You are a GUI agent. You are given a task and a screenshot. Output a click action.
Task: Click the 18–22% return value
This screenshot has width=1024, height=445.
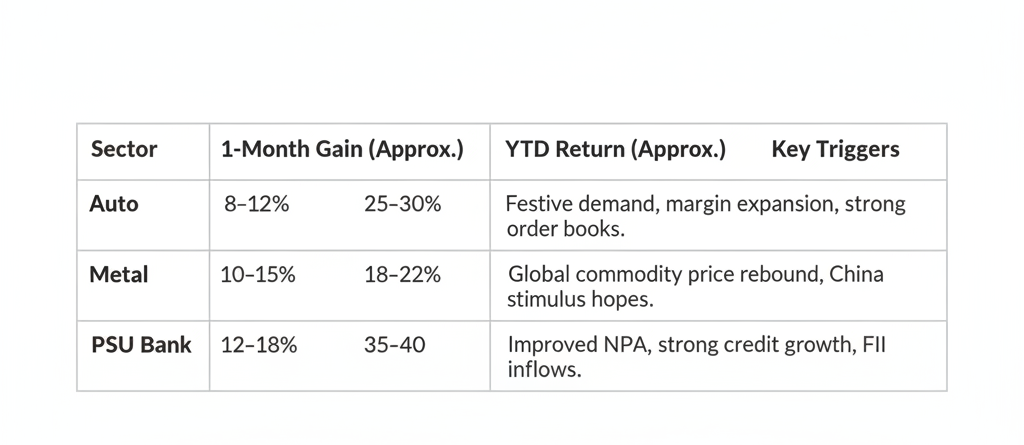pyautogui.click(x=402, y=275)
